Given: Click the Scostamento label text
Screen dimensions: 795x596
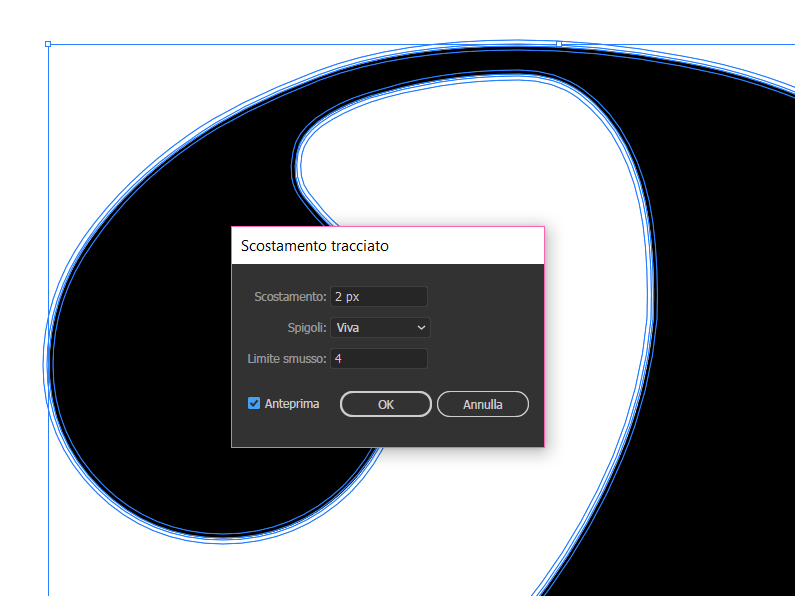Looking at the screenshot, I should (291, 296).
